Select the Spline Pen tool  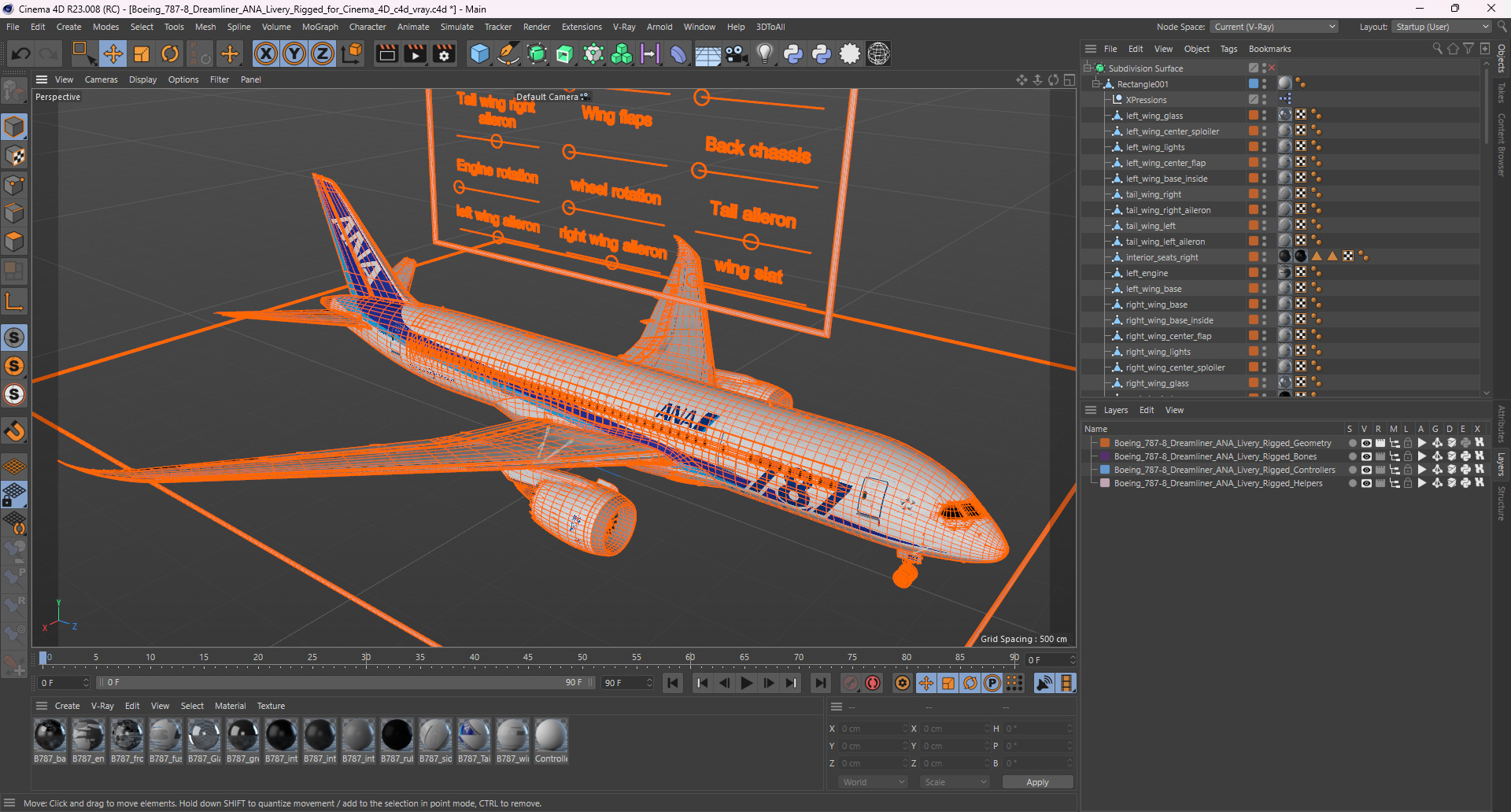pyautogui.click(x=508, y=54)
